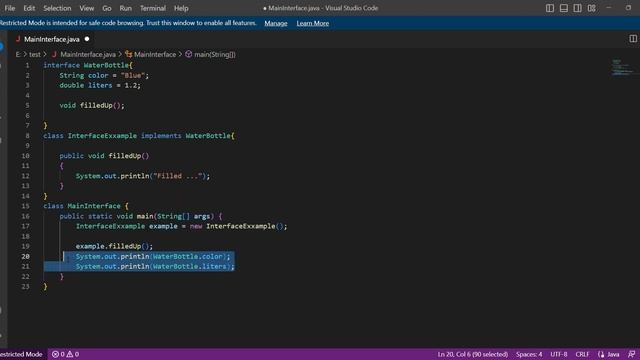Click println(WaterBottle.color) line
Image resolution: width=640 pixels, height=360 pixels.
click(x=153, y=256)
